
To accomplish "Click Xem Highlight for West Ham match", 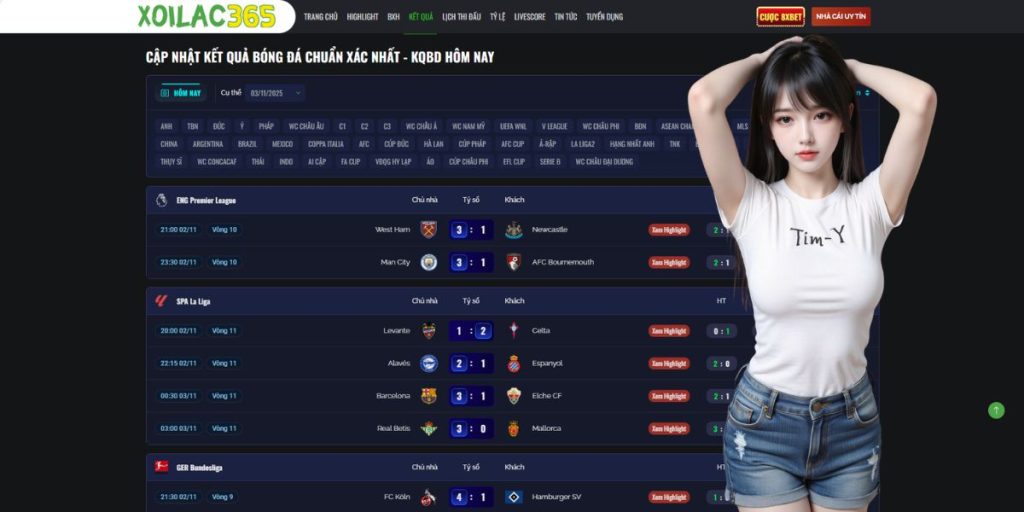I will click(669, 230).
